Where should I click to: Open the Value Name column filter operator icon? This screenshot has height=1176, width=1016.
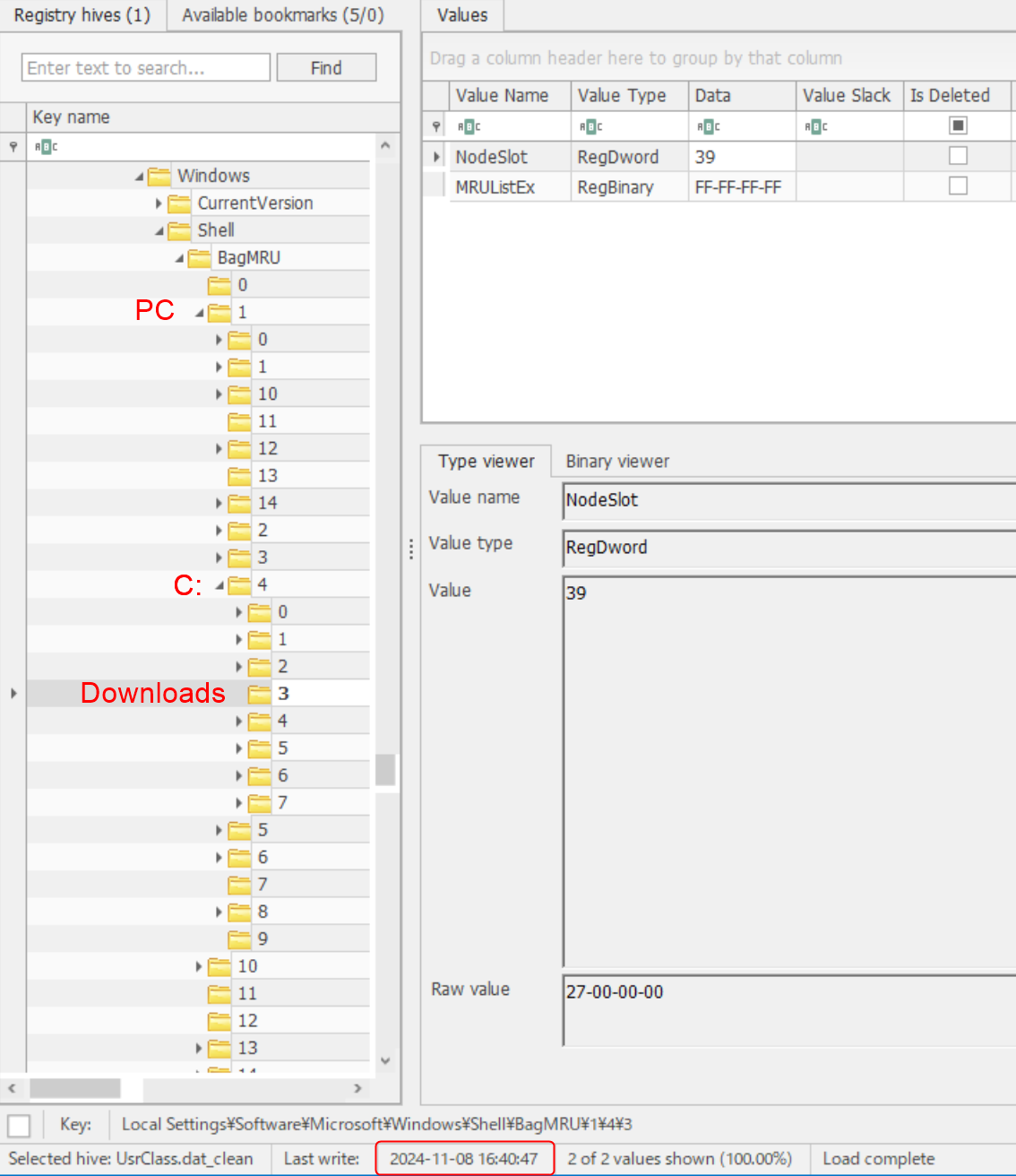click(x=469, y=126)
